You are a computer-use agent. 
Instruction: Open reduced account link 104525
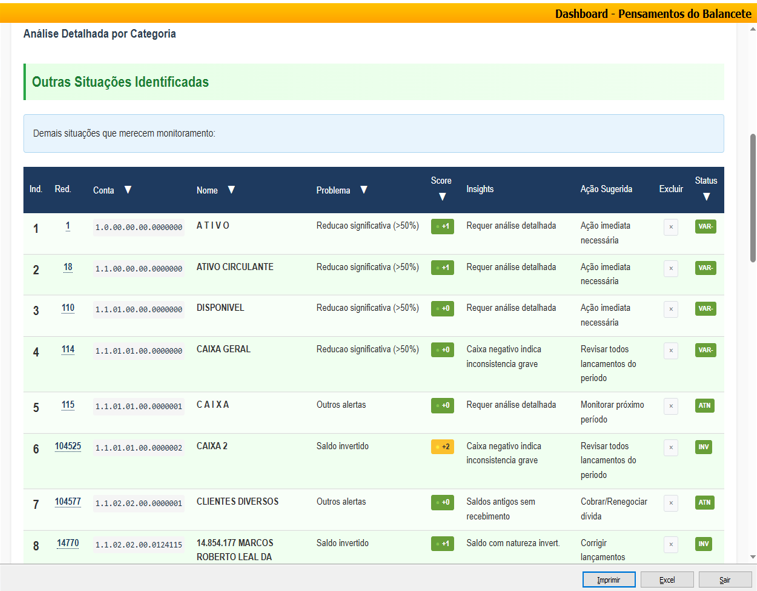[x=68, y=447]
